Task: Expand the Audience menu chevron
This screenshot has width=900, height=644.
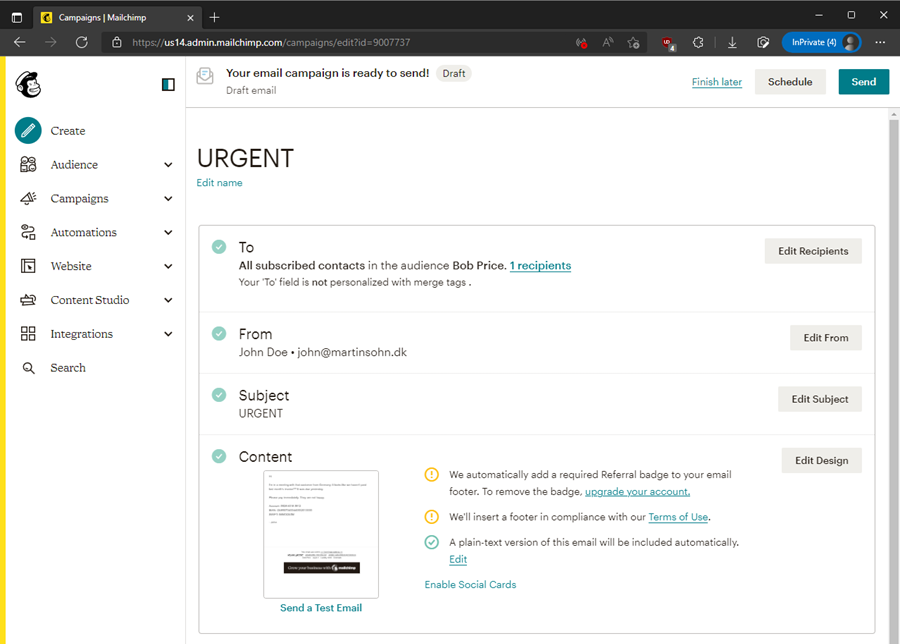Action: click(168, 165)
